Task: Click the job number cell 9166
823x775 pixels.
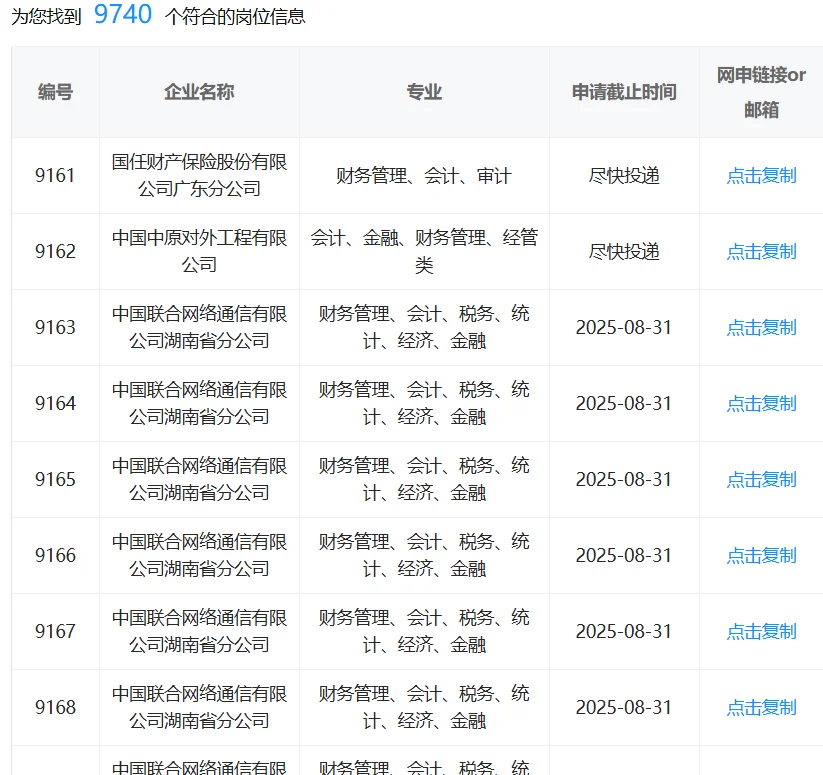Action: 55,555
